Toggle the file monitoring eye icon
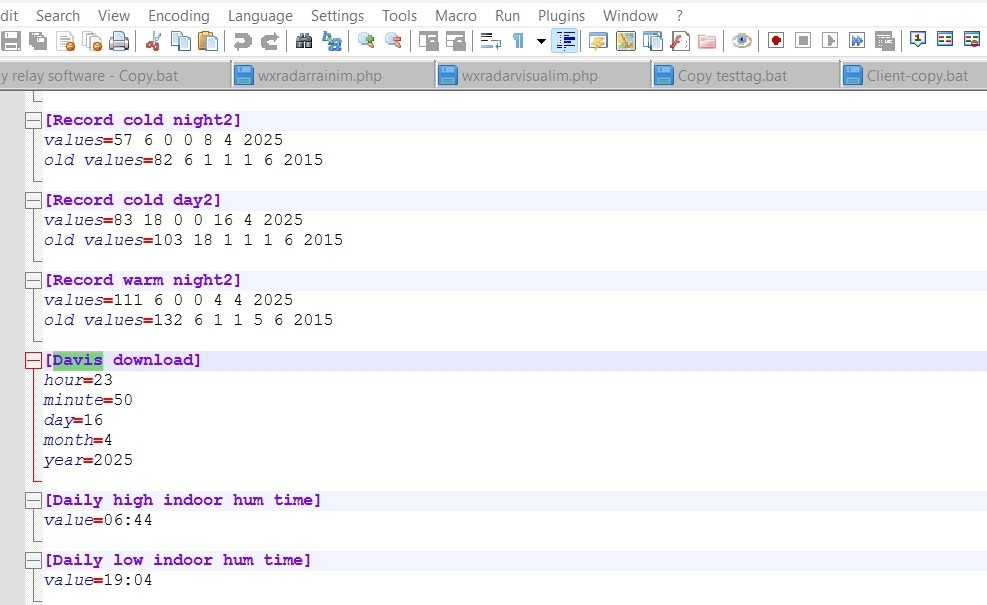 (x=742, y=41)
